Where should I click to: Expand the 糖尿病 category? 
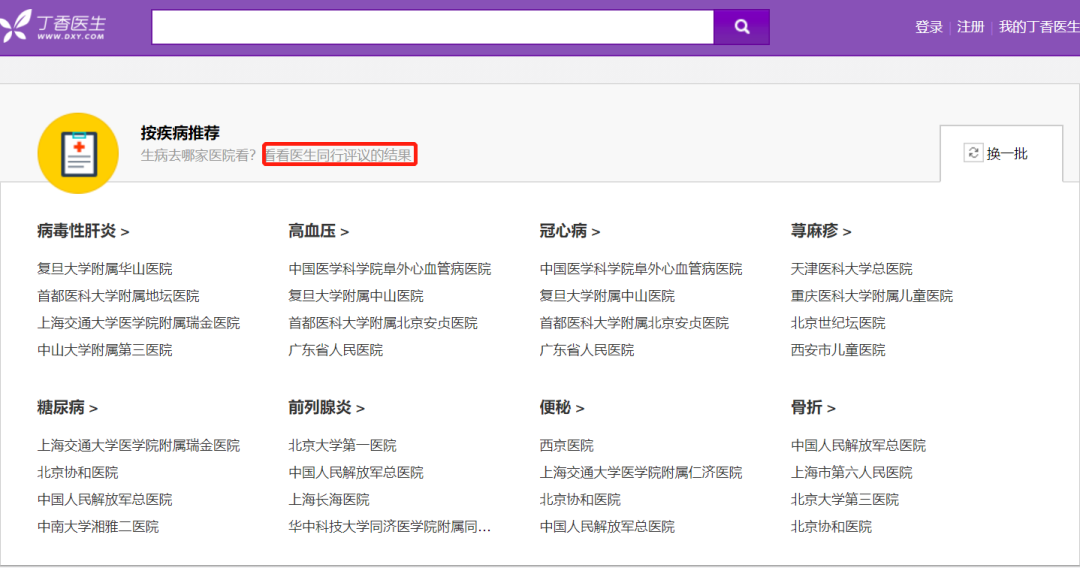(x=68, y=408)
